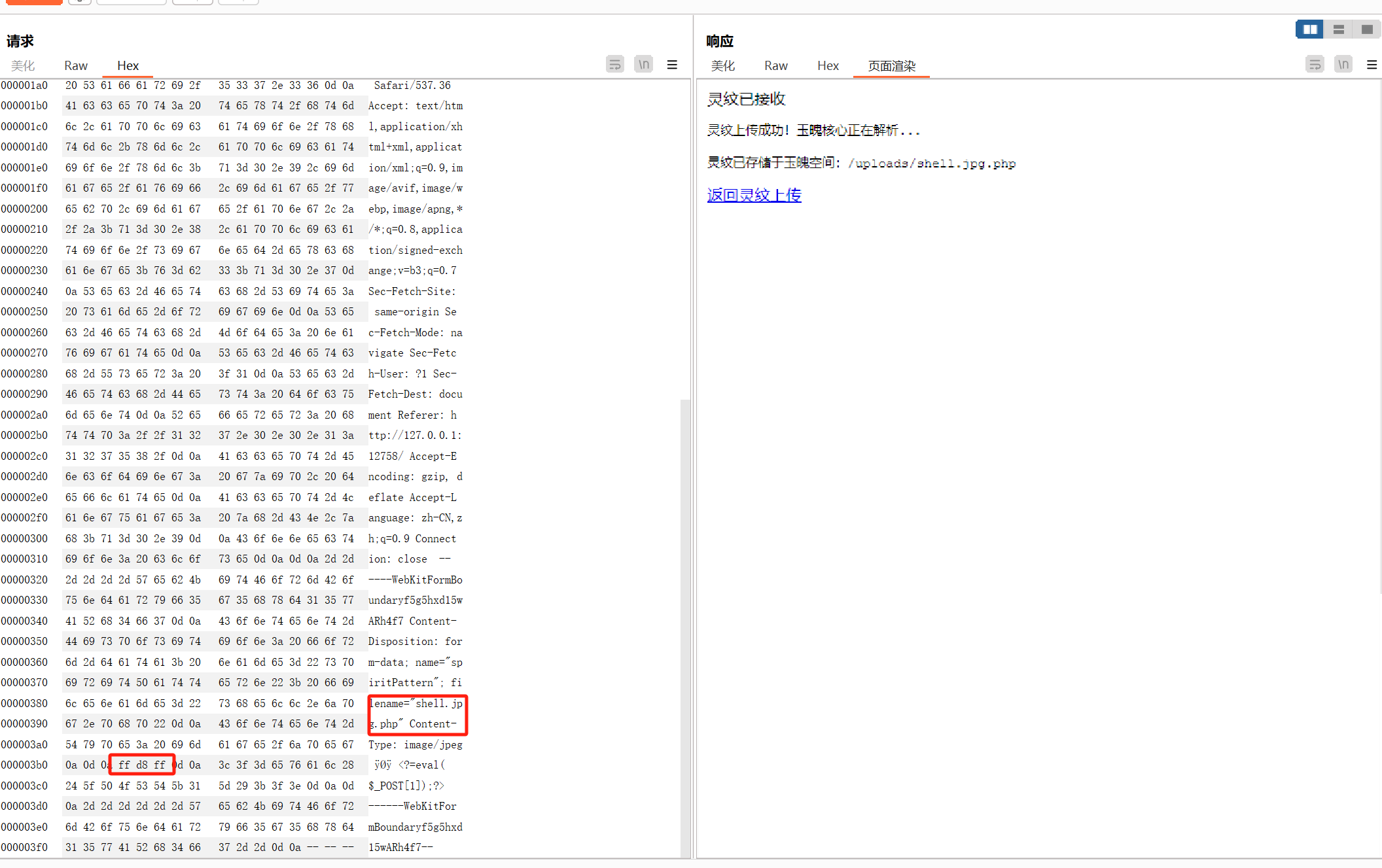Click the orange send button at top

(34, 2)
